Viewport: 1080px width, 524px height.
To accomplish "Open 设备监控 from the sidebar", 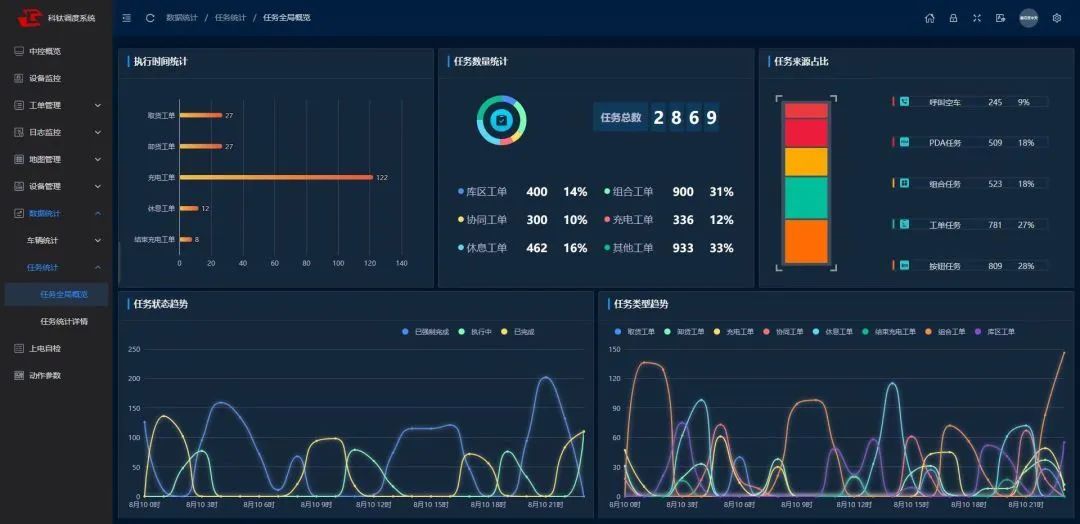I will pos(44,78).
